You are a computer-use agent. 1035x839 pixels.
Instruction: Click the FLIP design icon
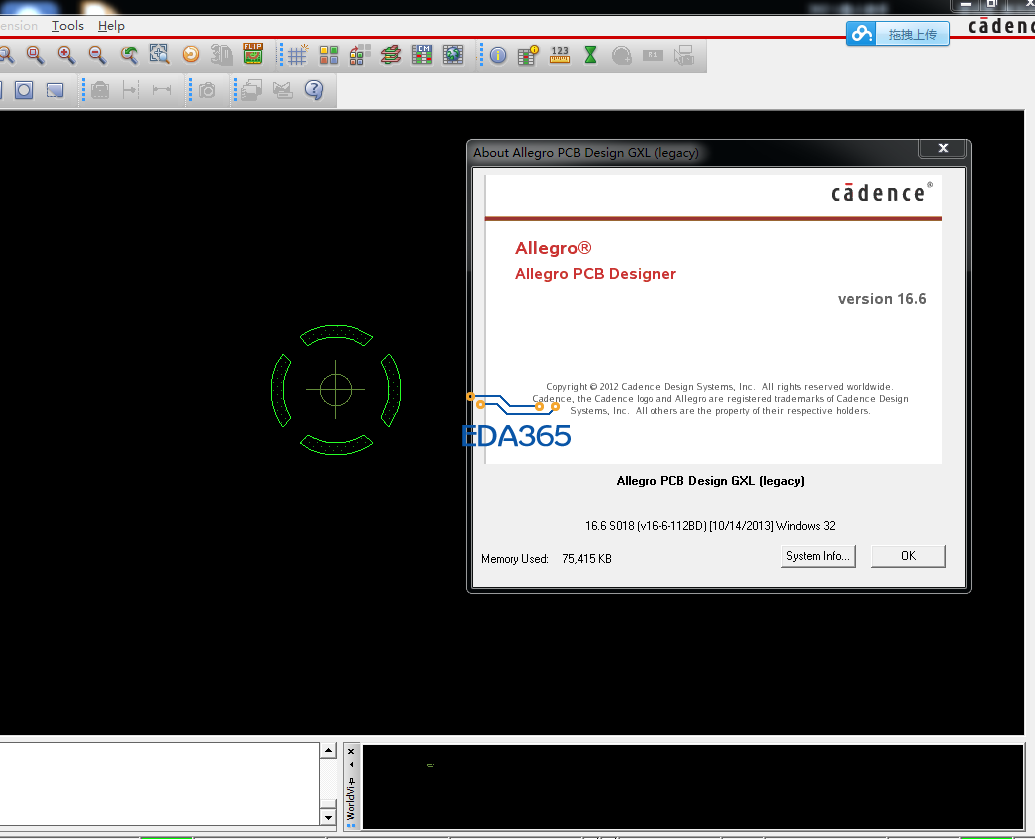253,54
